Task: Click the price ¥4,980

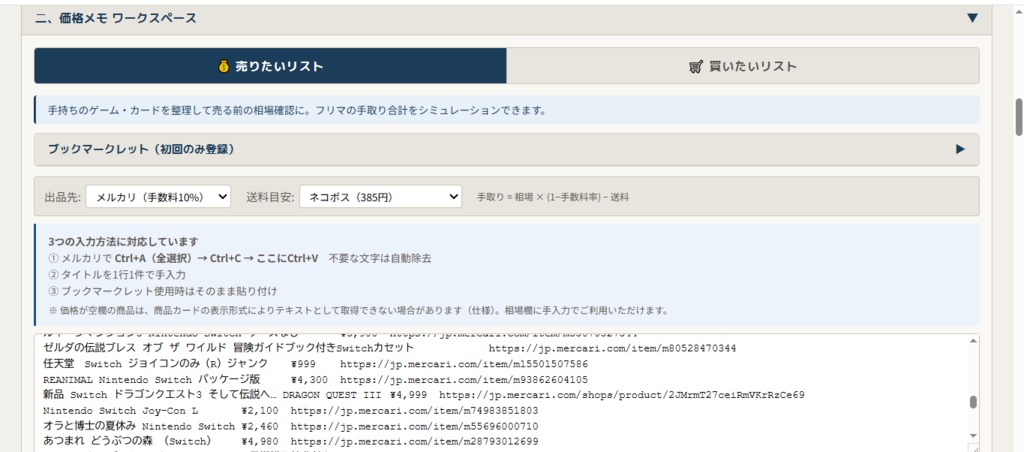Action: [x=260, y=442]
